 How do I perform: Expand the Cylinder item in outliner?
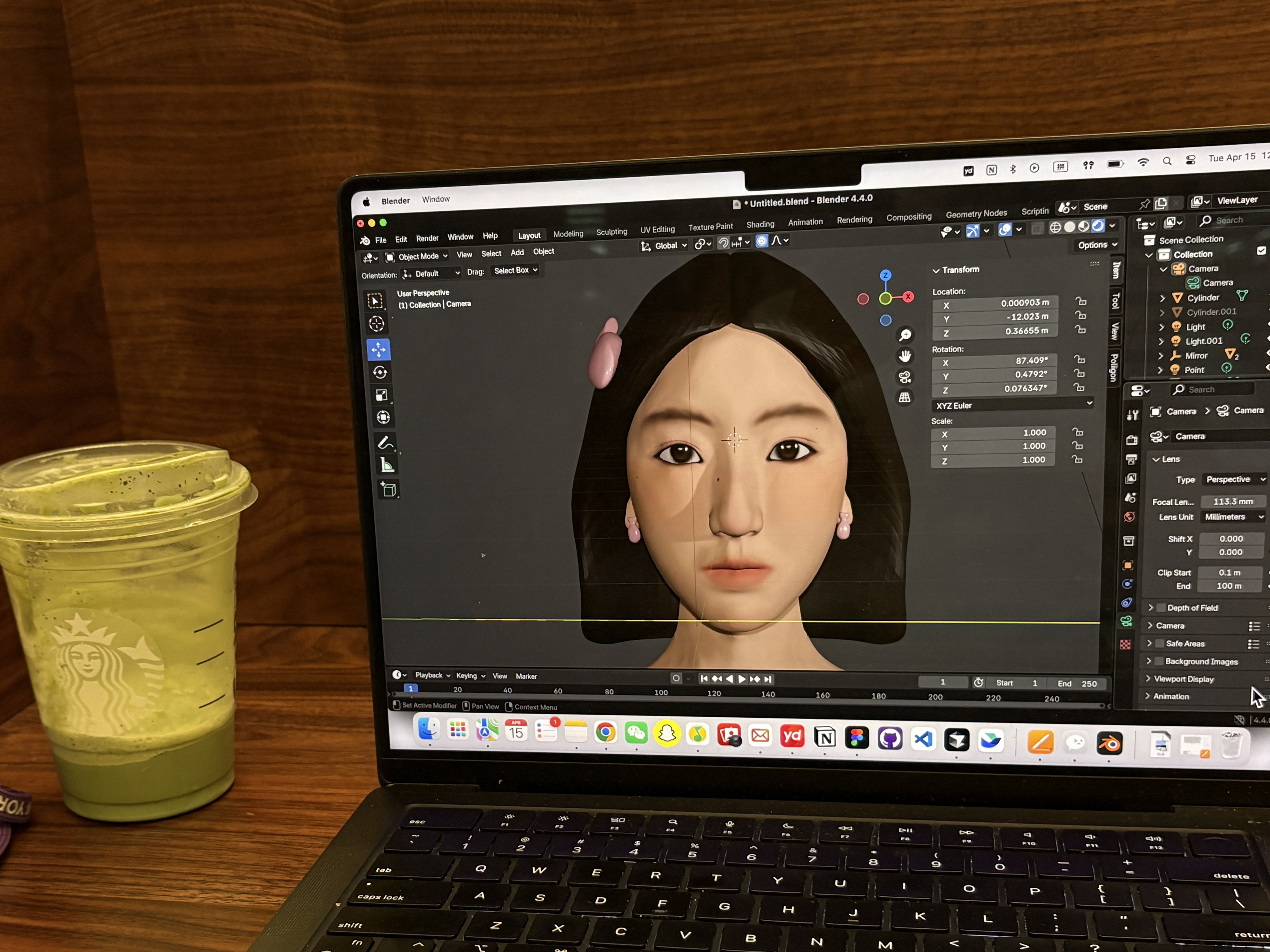[x=1162, y=298]
